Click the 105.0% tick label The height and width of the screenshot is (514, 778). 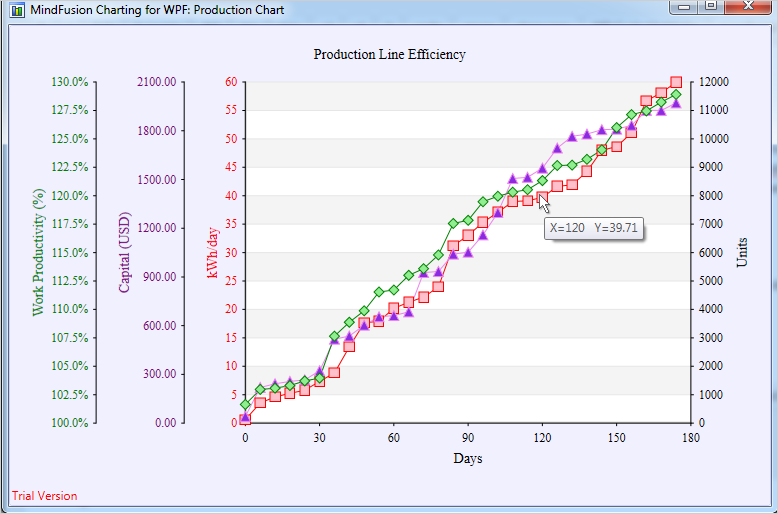(70, 366)
